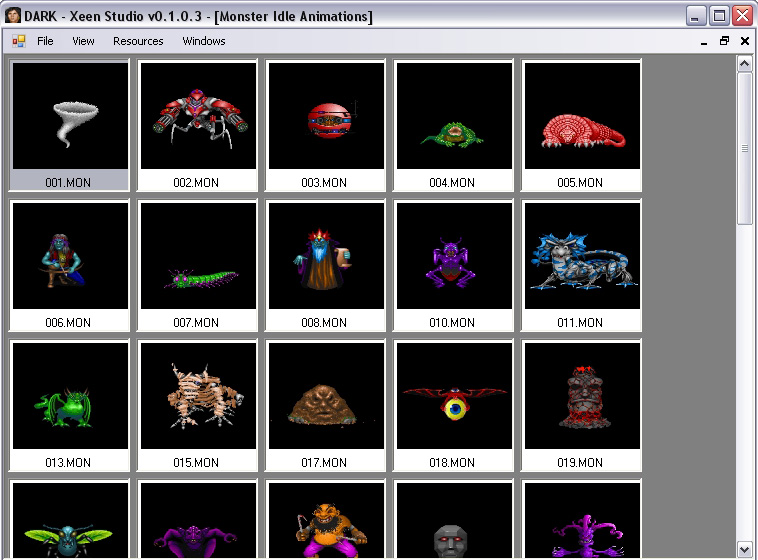Click the scrollbar down arrow
Screen dimensions: 758x560
click(744, 550)
